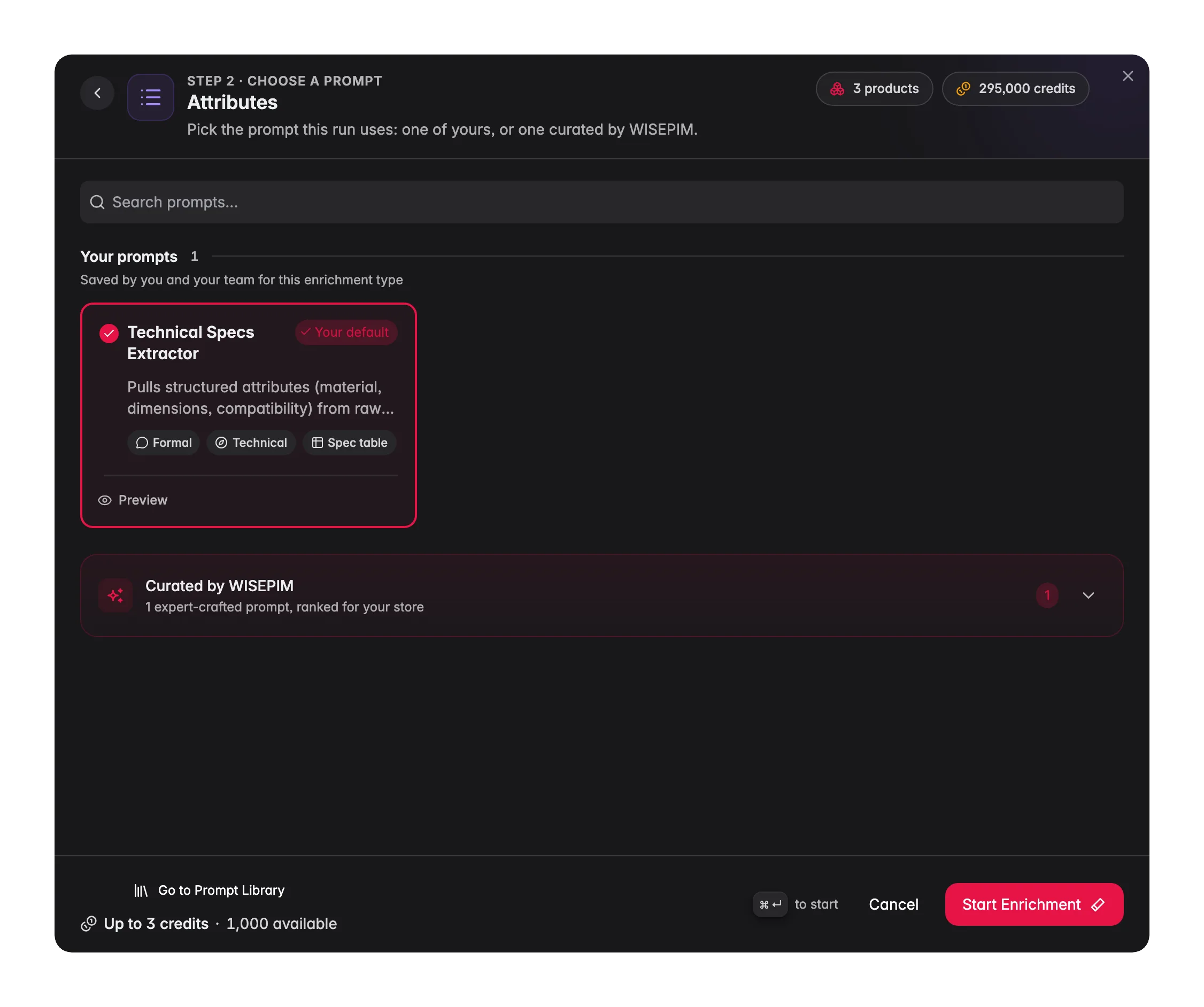Image resolution: width=1204 pixels, height=1007 pixels.
Task: Expand Curated by WISEPIM section chevron
Action: pyautogui.click(x=1088, y=595)
